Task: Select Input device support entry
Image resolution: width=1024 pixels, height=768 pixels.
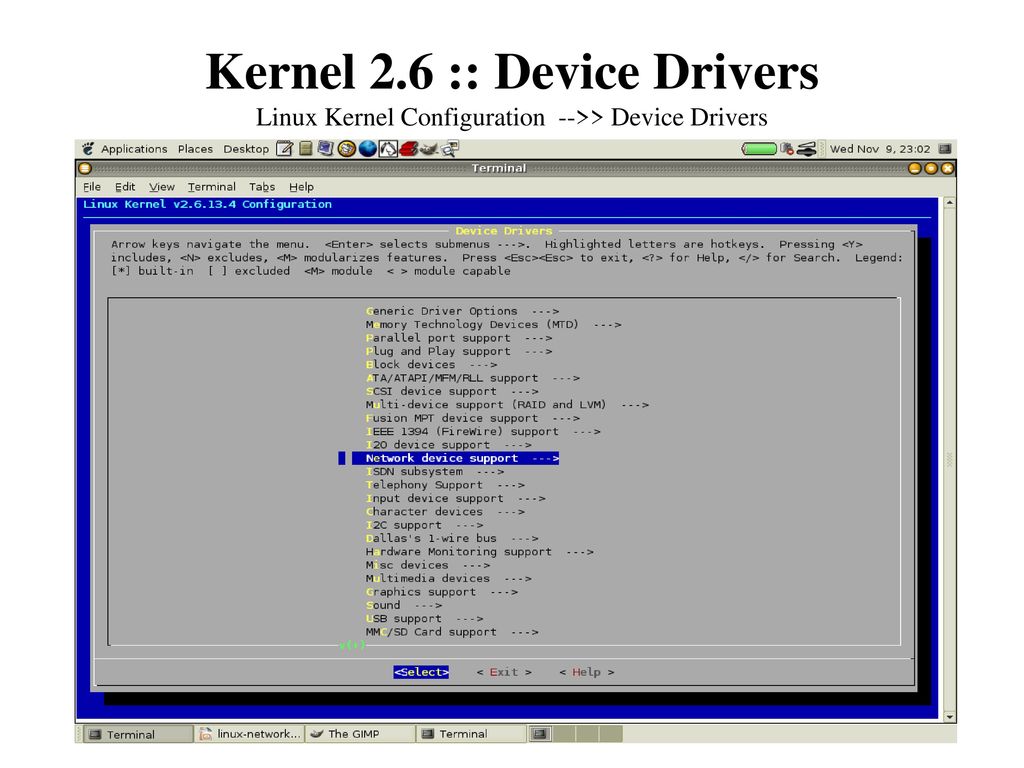Action: click(455, 498)
